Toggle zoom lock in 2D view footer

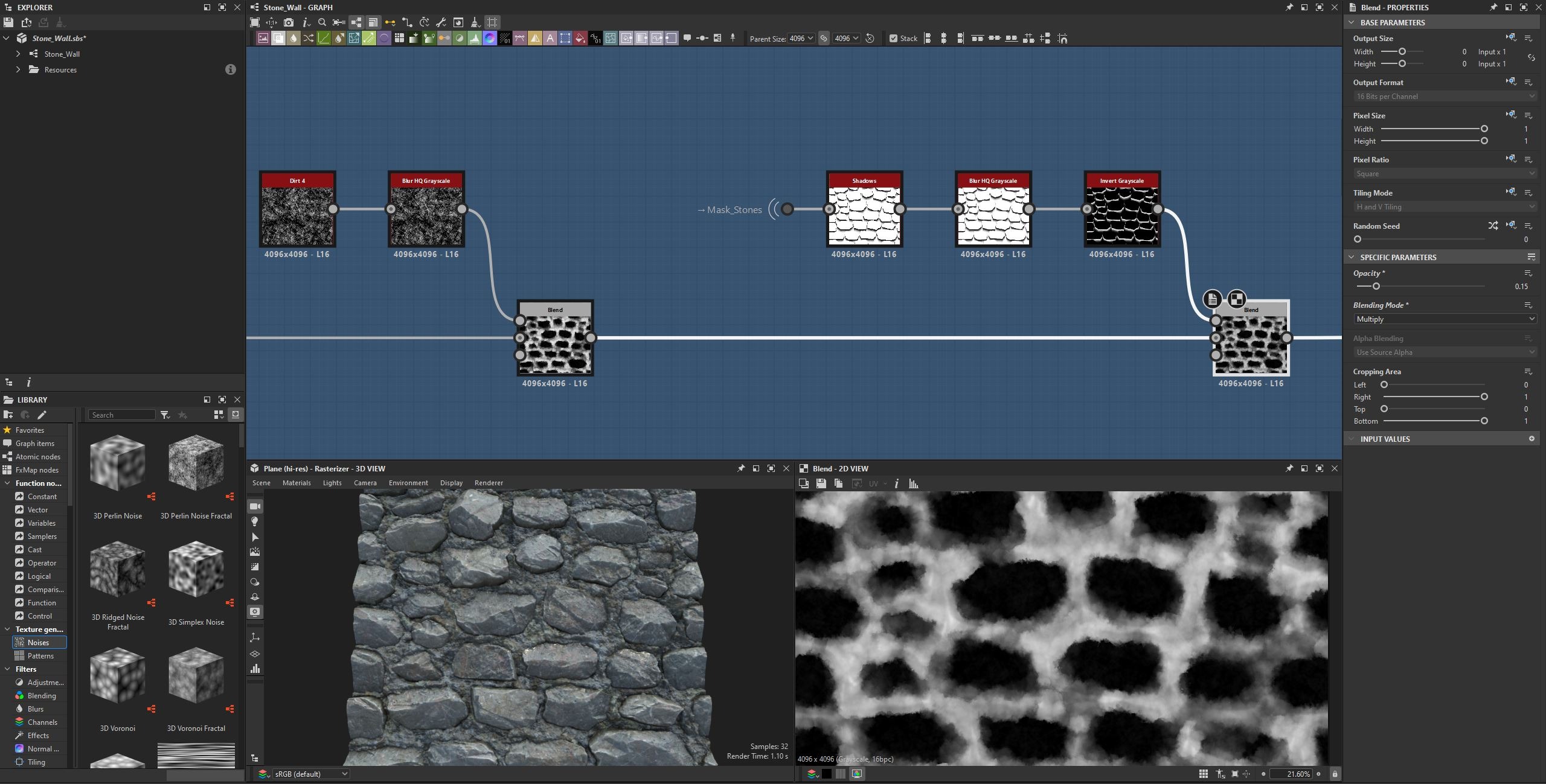1335,774
